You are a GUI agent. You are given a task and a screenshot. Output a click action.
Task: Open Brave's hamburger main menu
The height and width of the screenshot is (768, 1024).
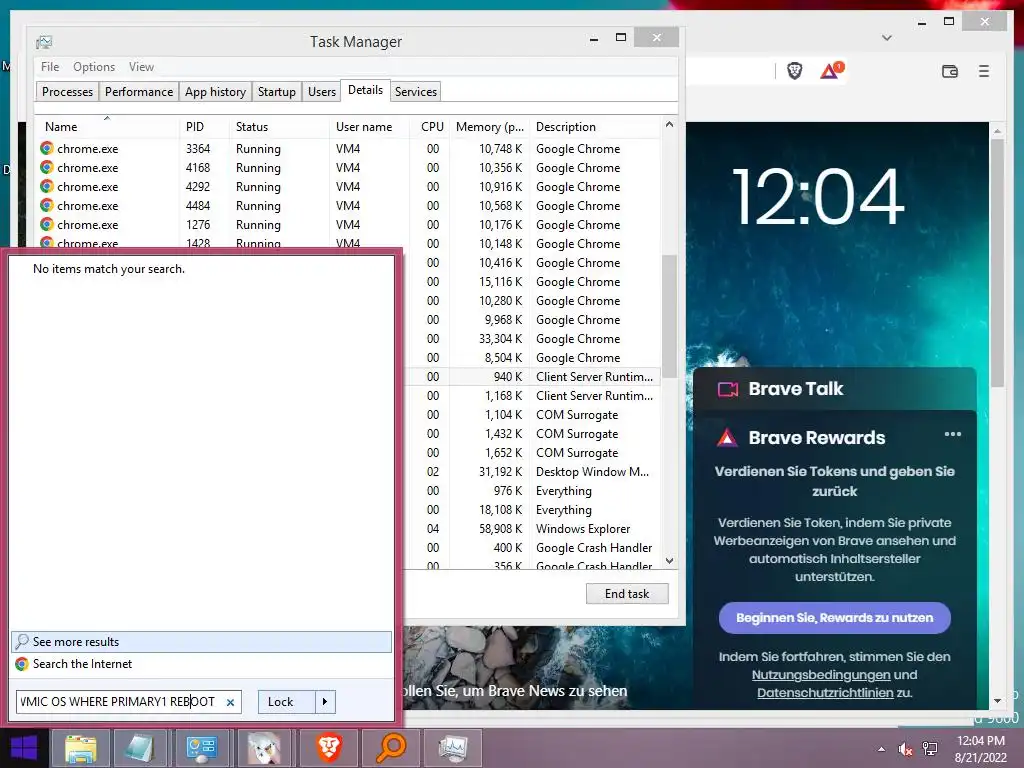tap(984, 71)
